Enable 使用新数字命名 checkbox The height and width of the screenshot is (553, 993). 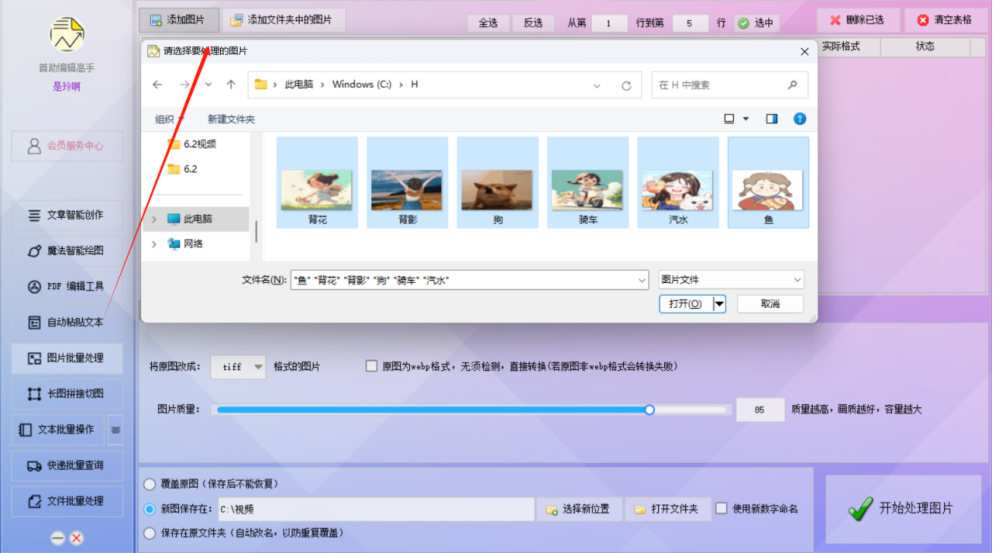pyautogui.click(x=721, y=508)
